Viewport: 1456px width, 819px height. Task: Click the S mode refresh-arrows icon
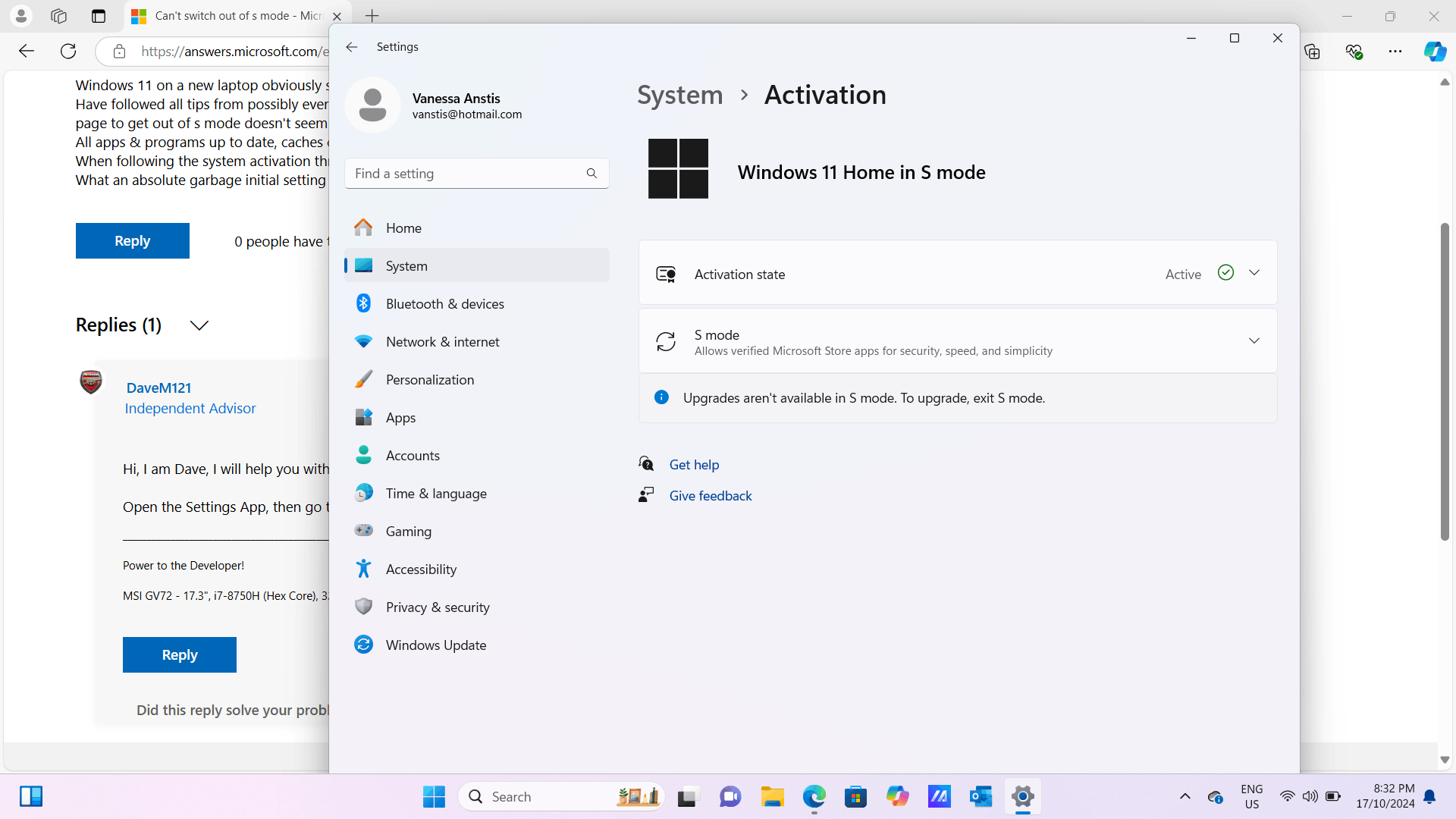click(666, 341)
